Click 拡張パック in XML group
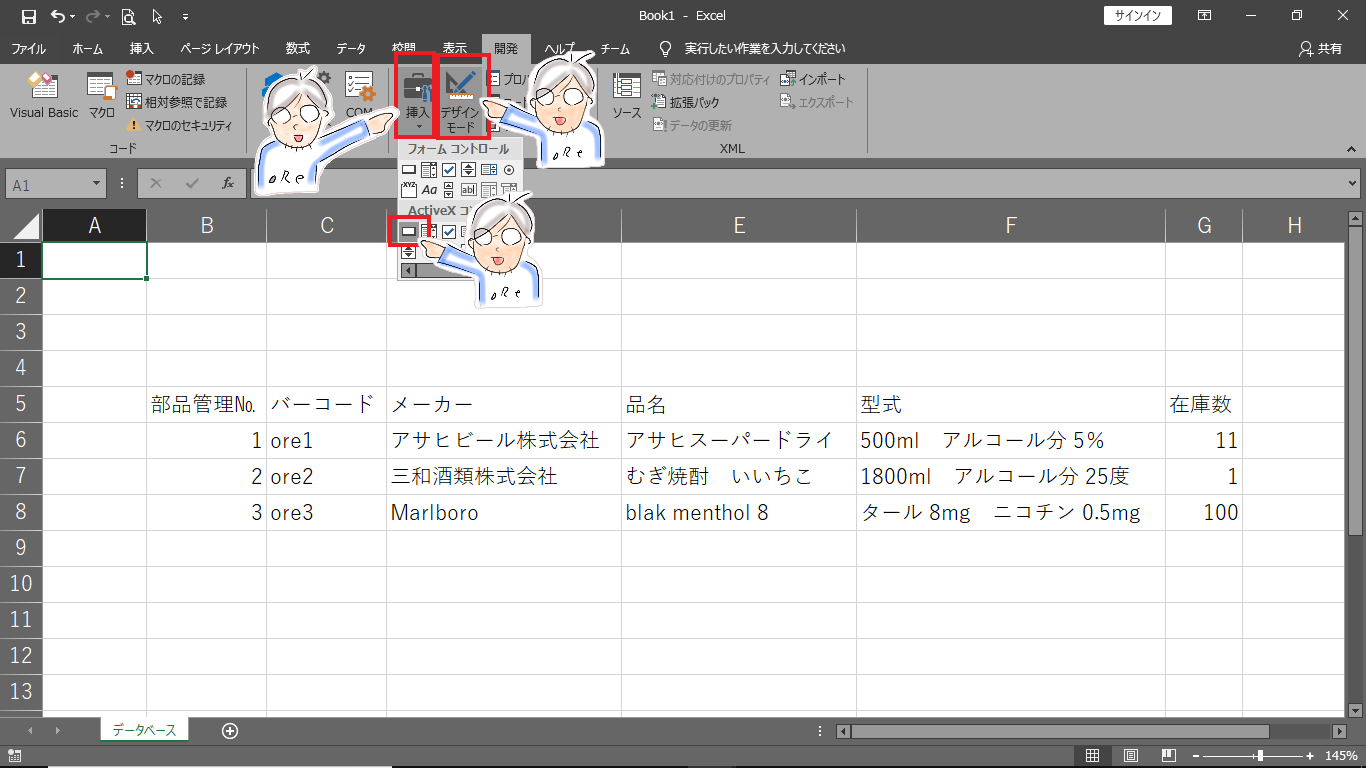This screenshot has width=1366, height=768. (685, 102)
